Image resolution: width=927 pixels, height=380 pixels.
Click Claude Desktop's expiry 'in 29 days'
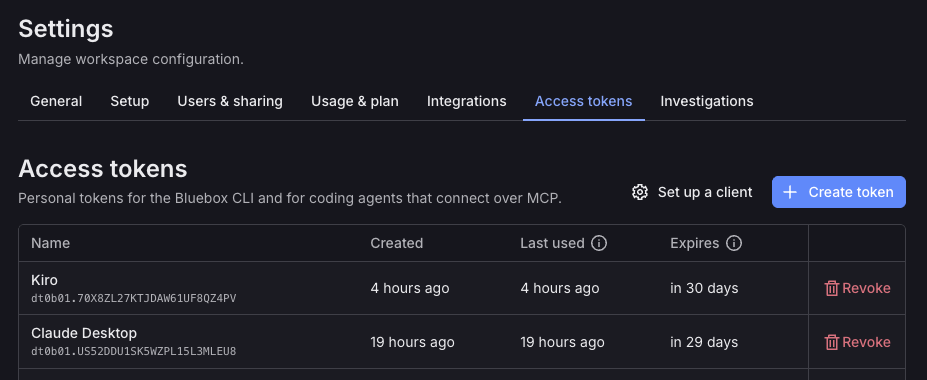pyautogui.click(x=704, y=342)
